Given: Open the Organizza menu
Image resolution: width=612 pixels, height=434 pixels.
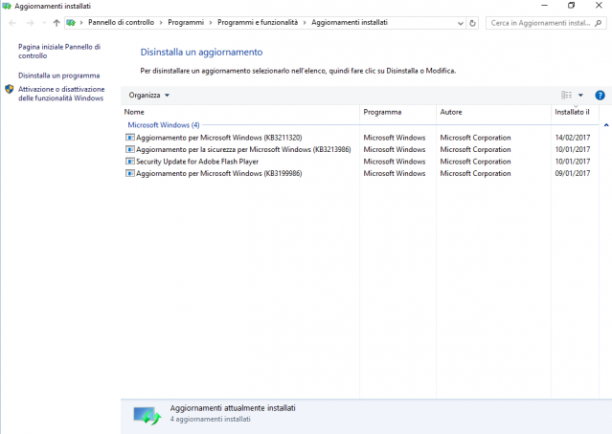Looking at the screenshot, I should [149, 95].
